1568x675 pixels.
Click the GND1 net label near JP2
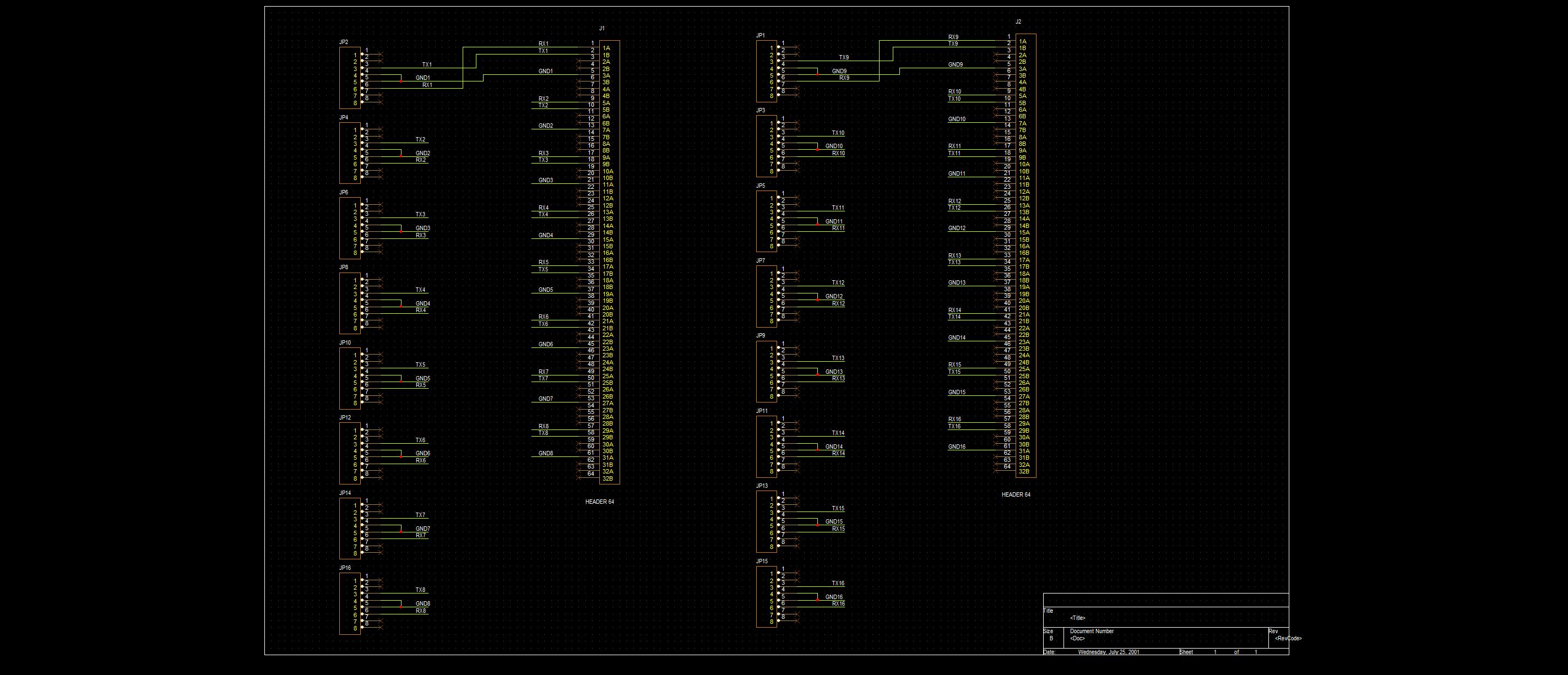423,78
